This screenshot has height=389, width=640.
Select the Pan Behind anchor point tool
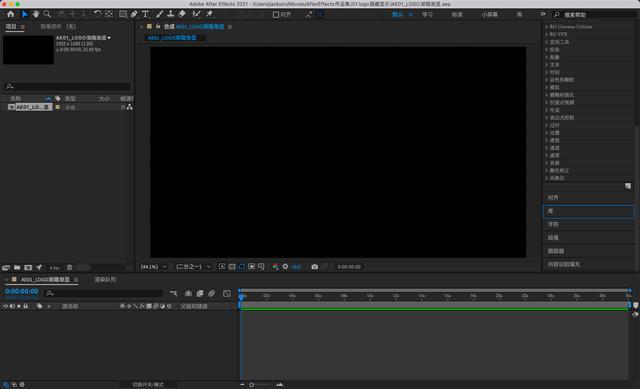(109, 14)
